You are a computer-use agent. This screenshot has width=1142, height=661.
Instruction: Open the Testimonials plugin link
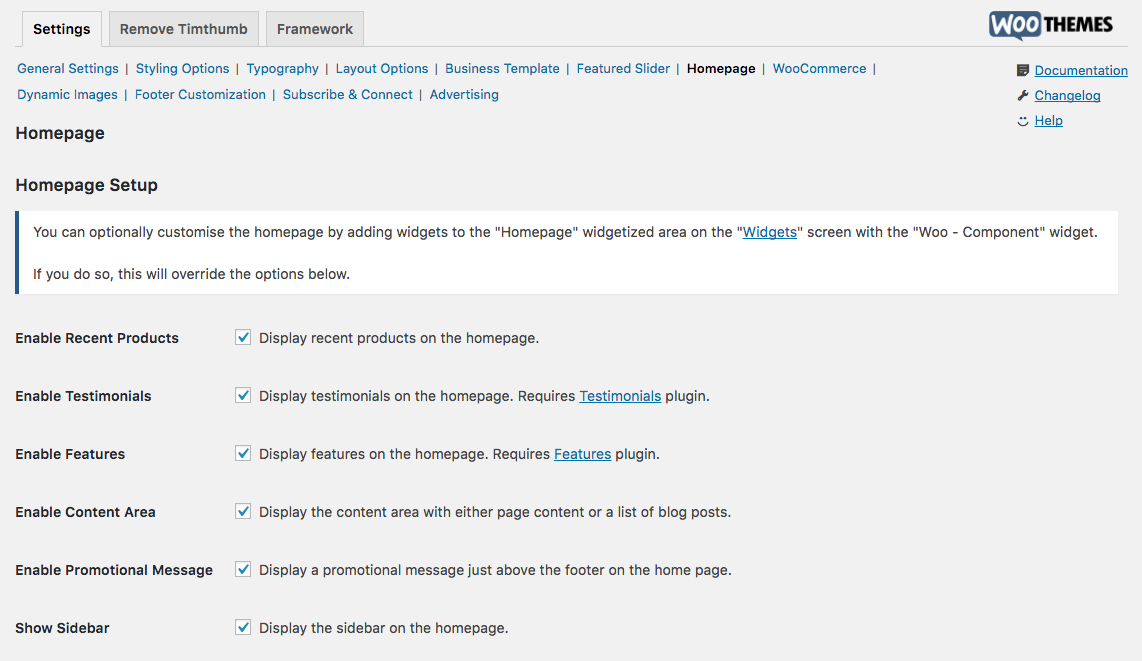(x=621, y=396)
